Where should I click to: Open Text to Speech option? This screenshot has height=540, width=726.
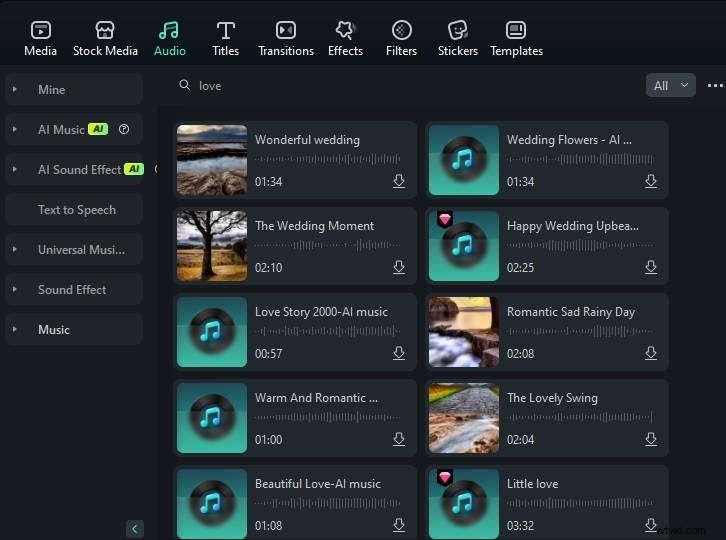(x=77, y=210)
